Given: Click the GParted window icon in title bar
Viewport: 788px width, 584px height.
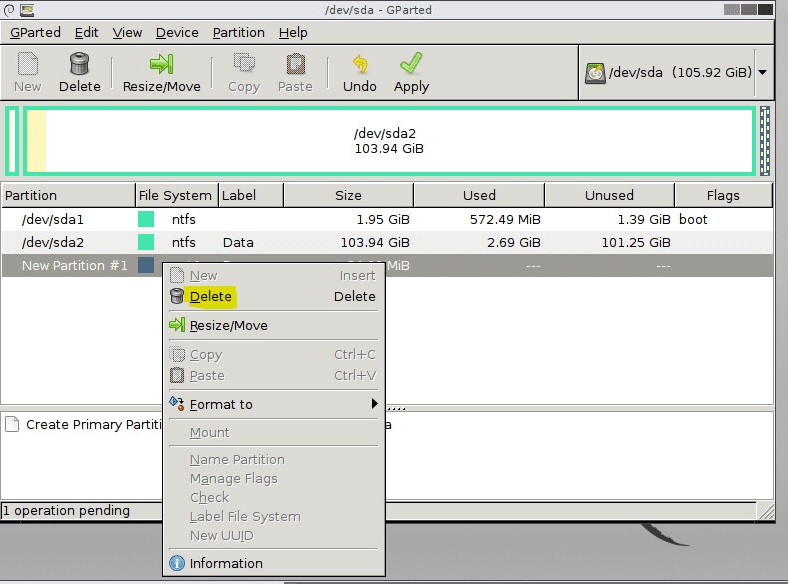Looking at the screenshot, I should (27, 10).
